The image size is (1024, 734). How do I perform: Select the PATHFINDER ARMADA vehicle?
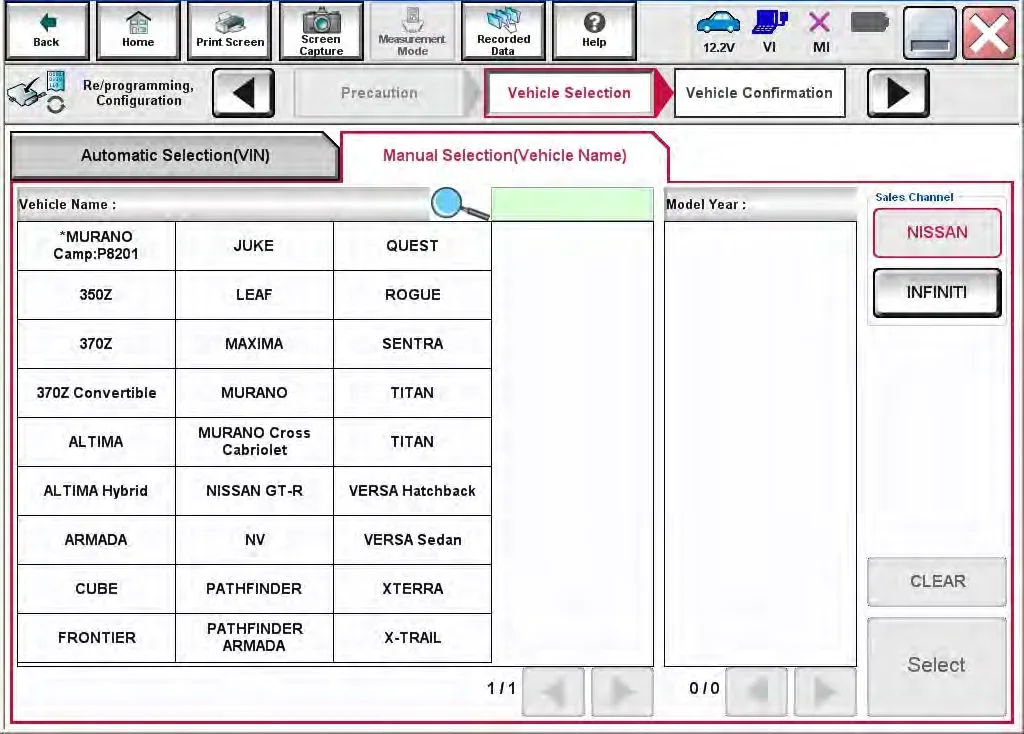tap(254, 637)
